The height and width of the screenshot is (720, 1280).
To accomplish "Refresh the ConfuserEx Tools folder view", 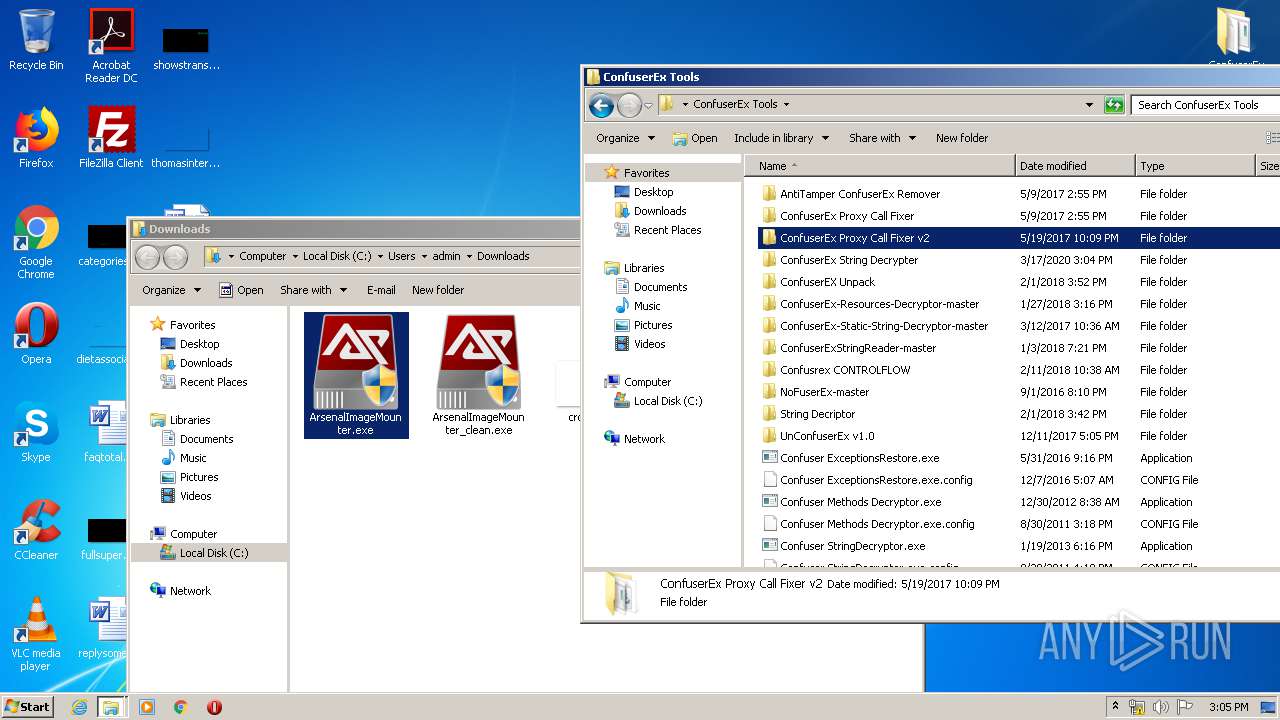I will 1114,104.
